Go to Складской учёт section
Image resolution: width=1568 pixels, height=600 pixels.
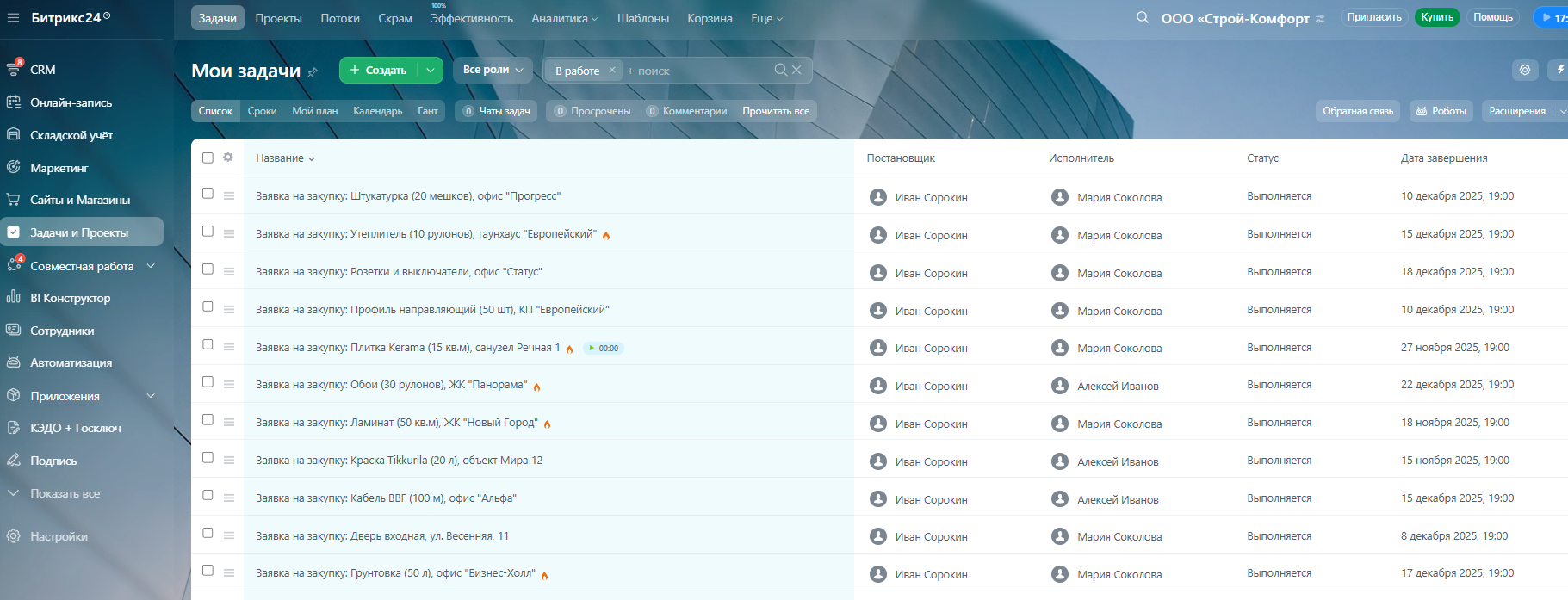(x=71, y=135)
